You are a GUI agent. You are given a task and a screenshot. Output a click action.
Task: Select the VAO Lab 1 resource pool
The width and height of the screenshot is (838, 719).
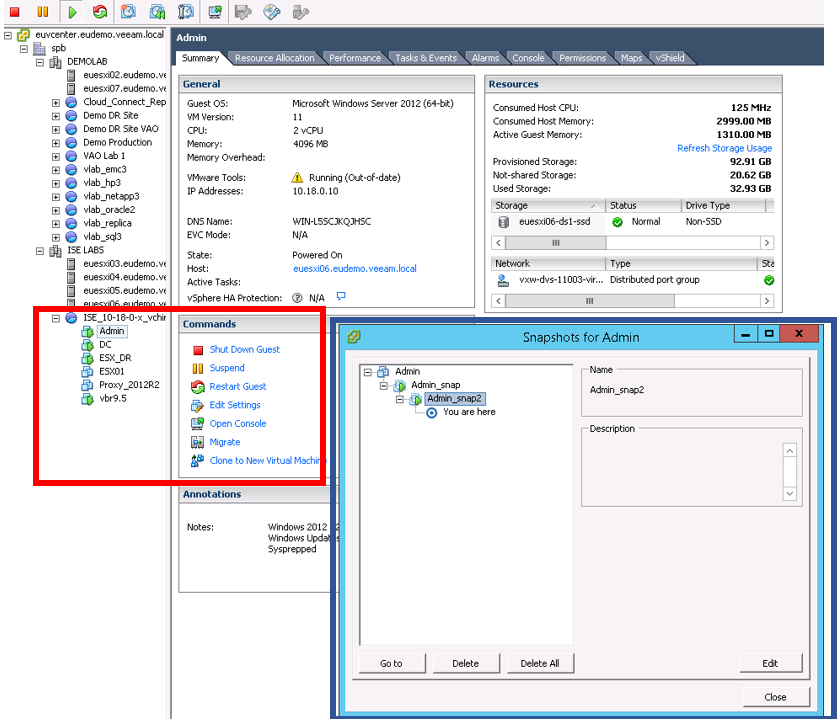(x=104, y=156)
